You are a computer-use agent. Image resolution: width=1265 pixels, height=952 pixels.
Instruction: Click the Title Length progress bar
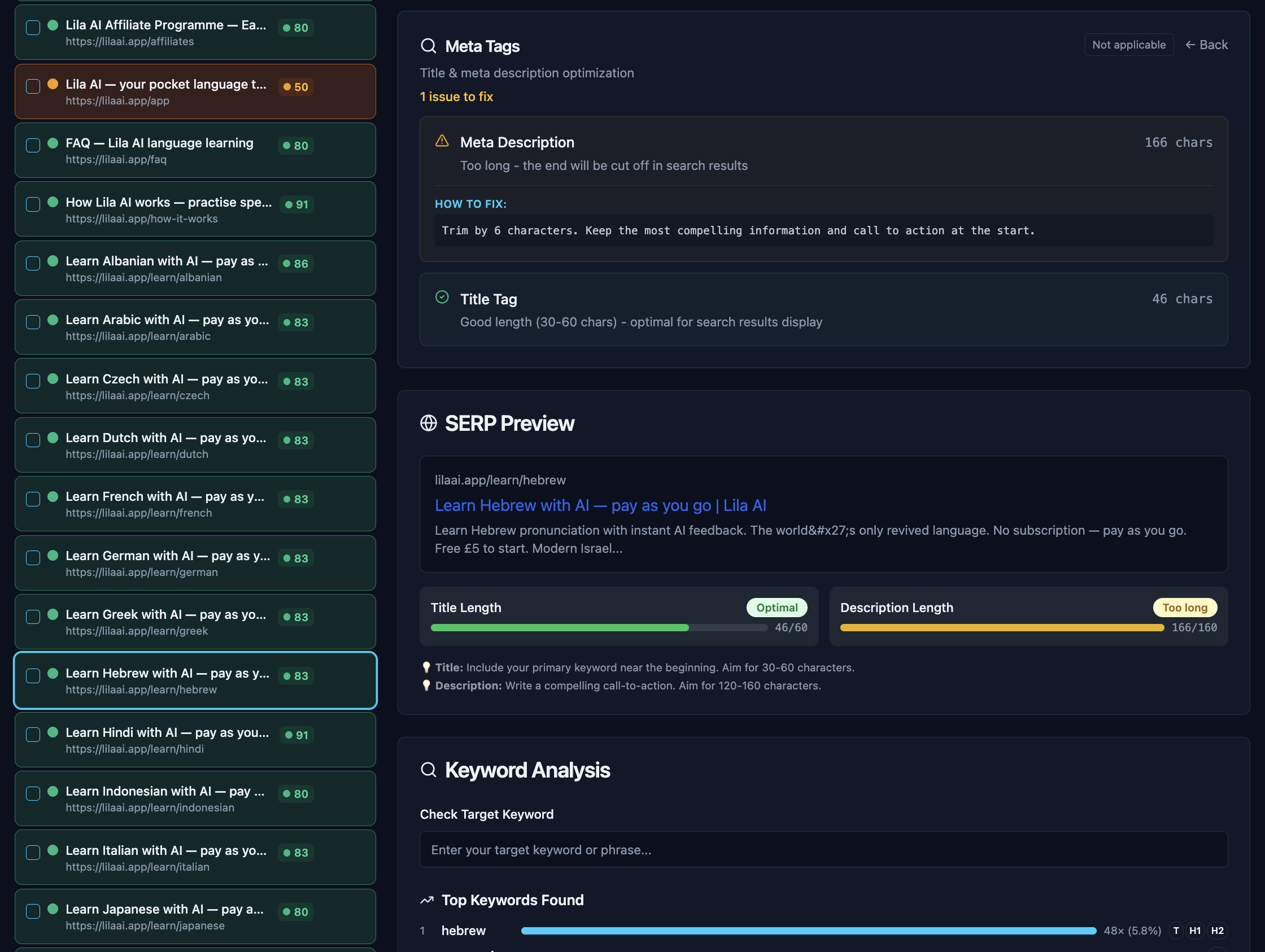pos(599,628)
